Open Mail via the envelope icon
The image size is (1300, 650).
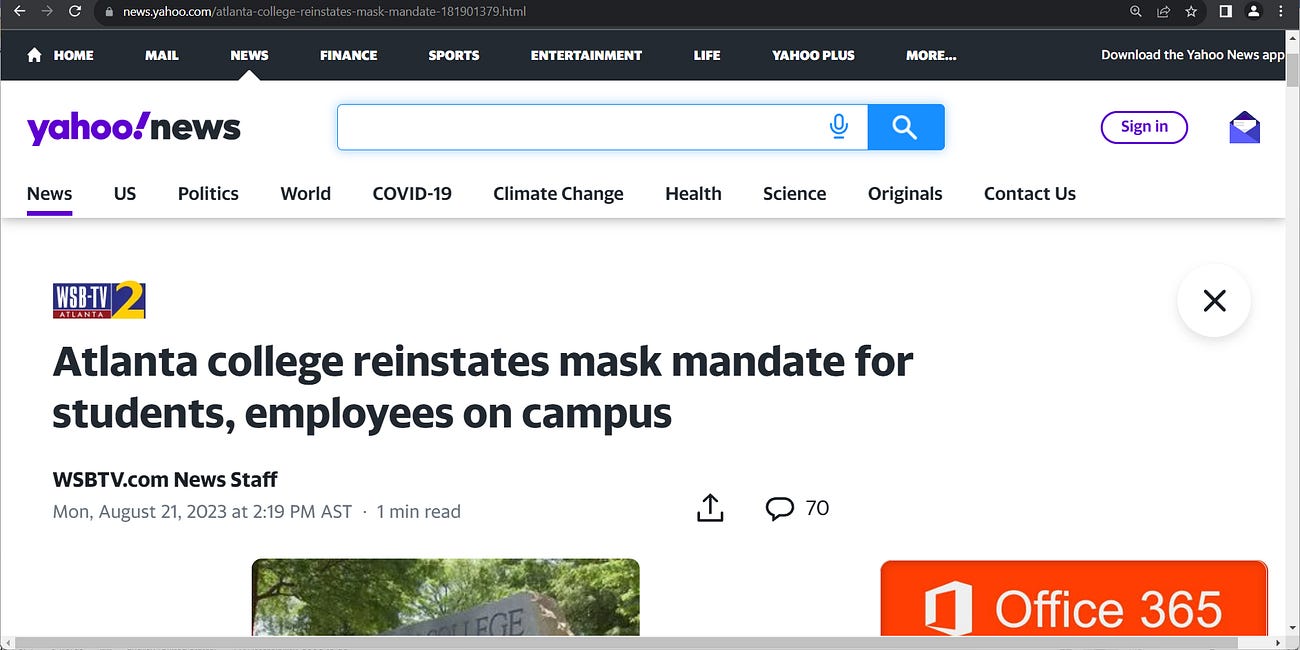click(x=1243, y=127)
